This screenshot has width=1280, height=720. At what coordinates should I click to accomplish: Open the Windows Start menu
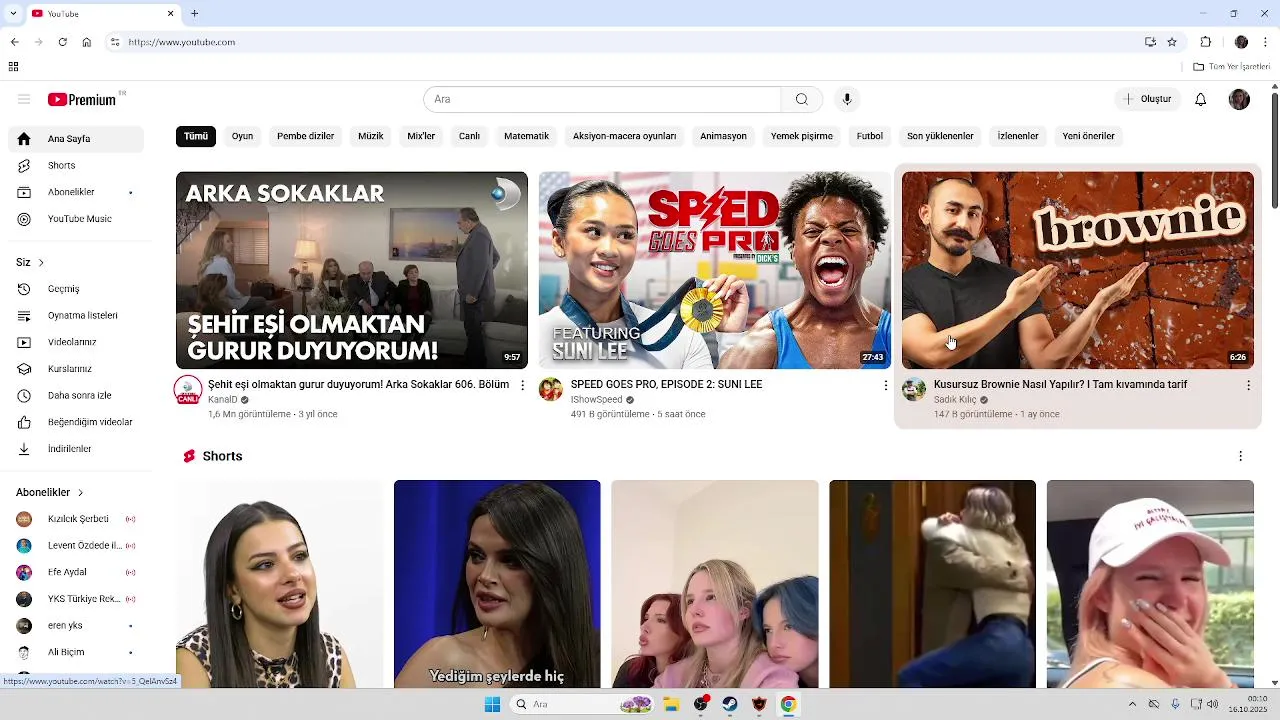point(492,704)
